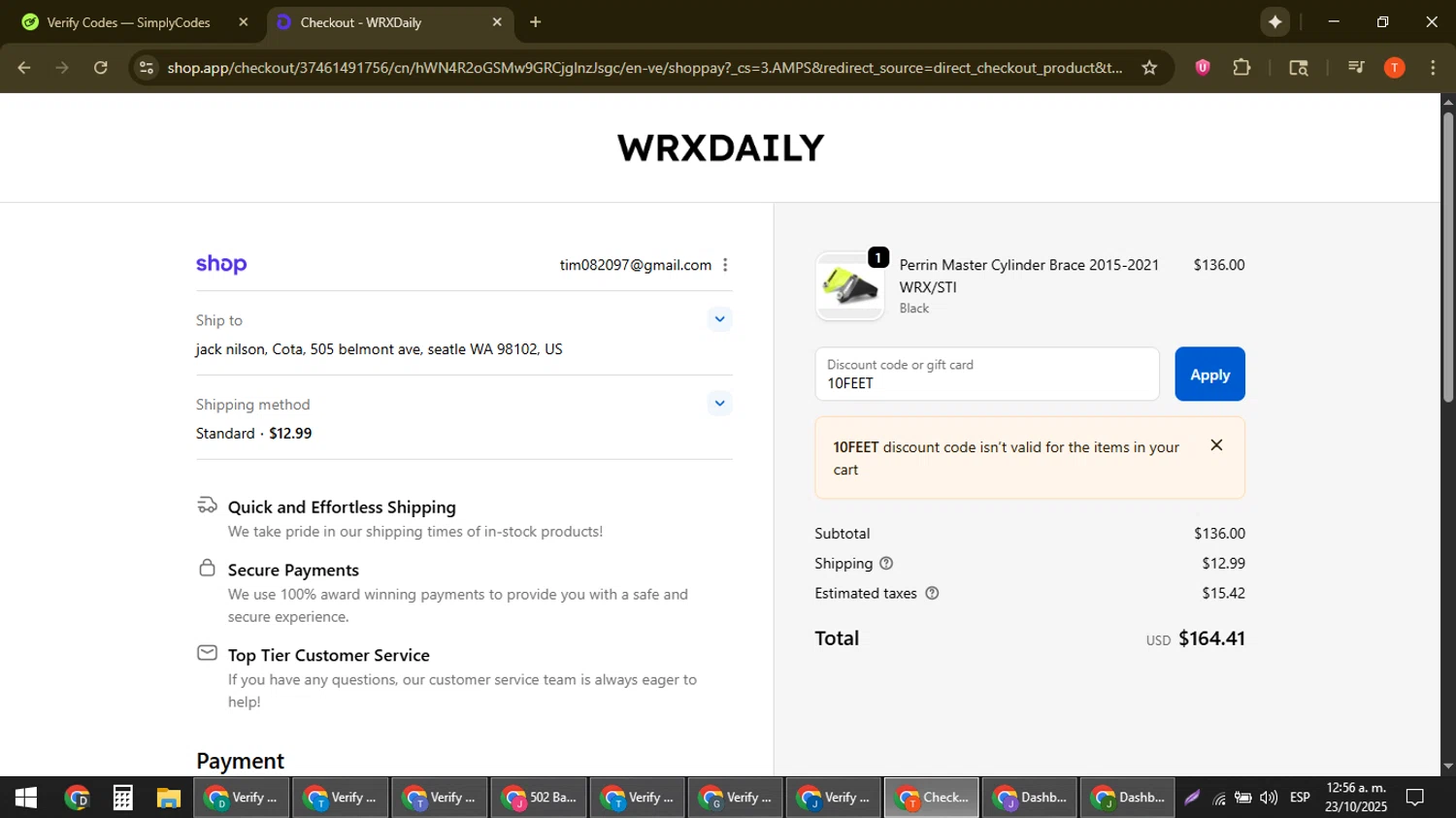Click the Payment section heading
The height and width of the screenshot is (818, 1456).
point(240,761)
